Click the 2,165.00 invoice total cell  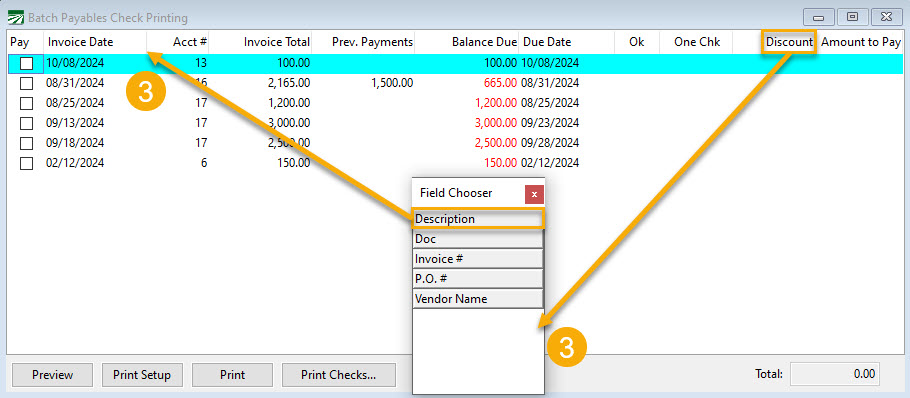289,83
